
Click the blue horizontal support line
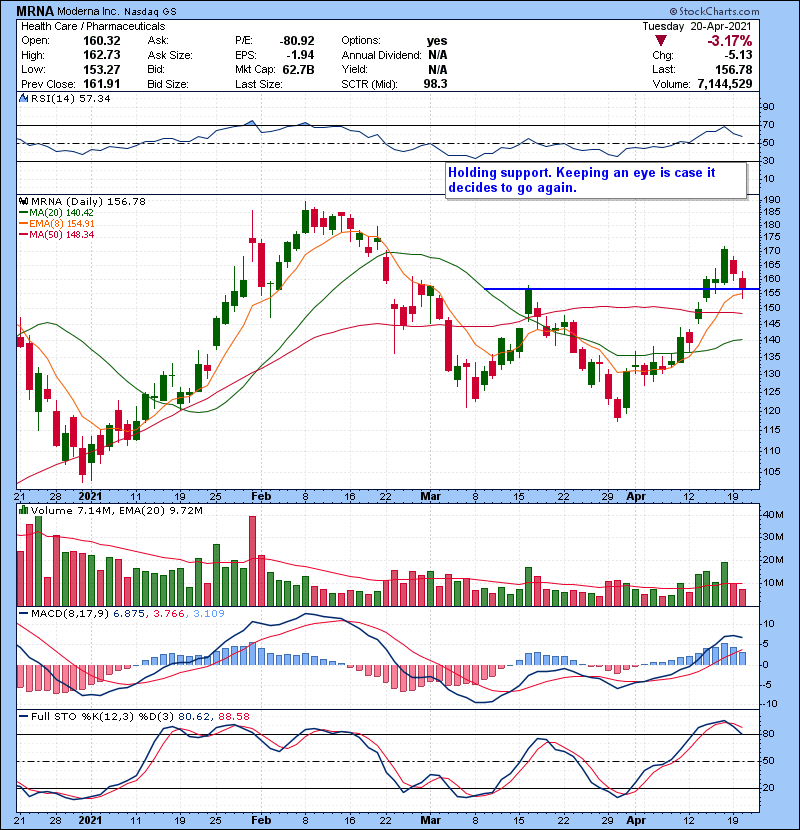(622, 289)
